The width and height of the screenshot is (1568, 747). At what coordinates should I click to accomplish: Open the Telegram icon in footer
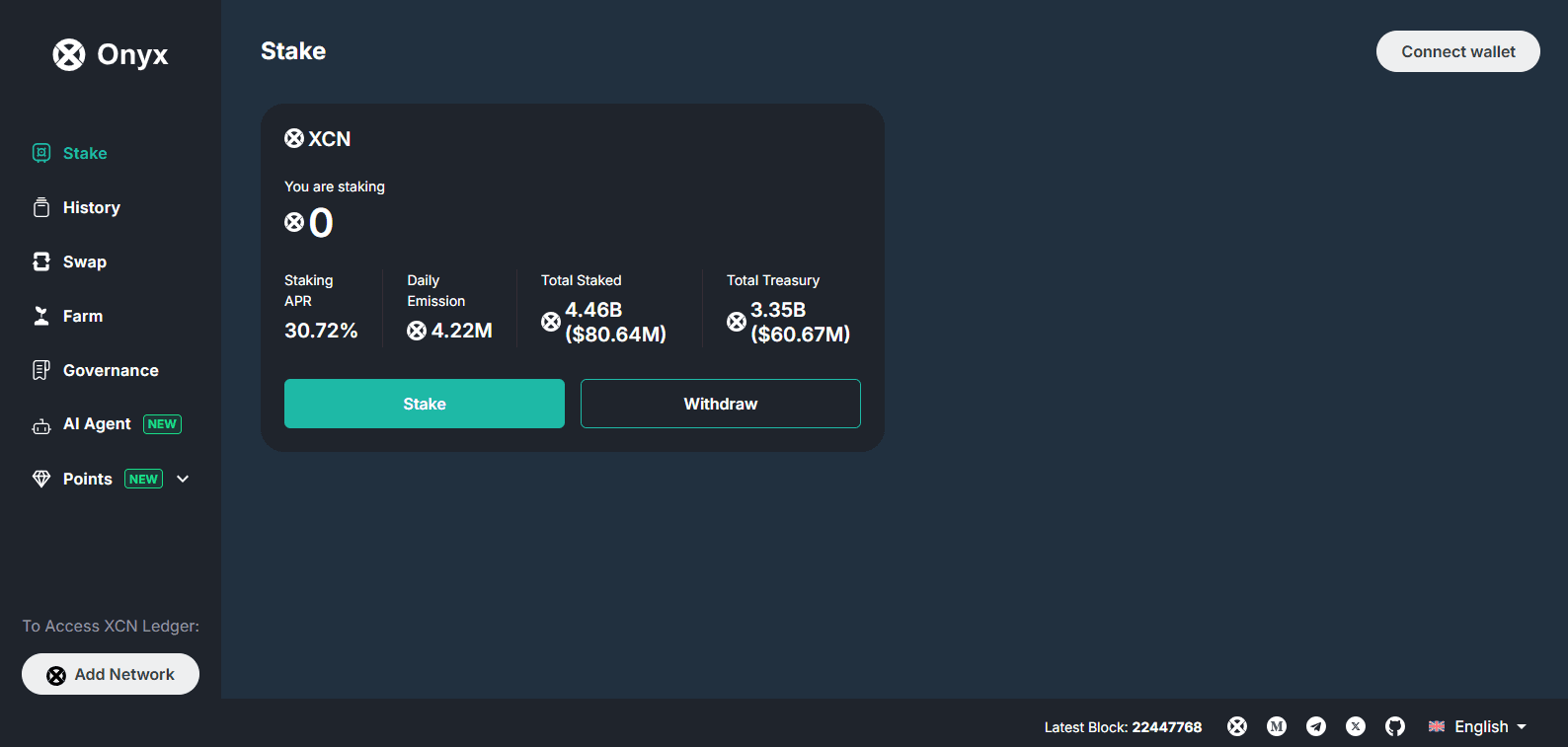tap(1316, 726)
